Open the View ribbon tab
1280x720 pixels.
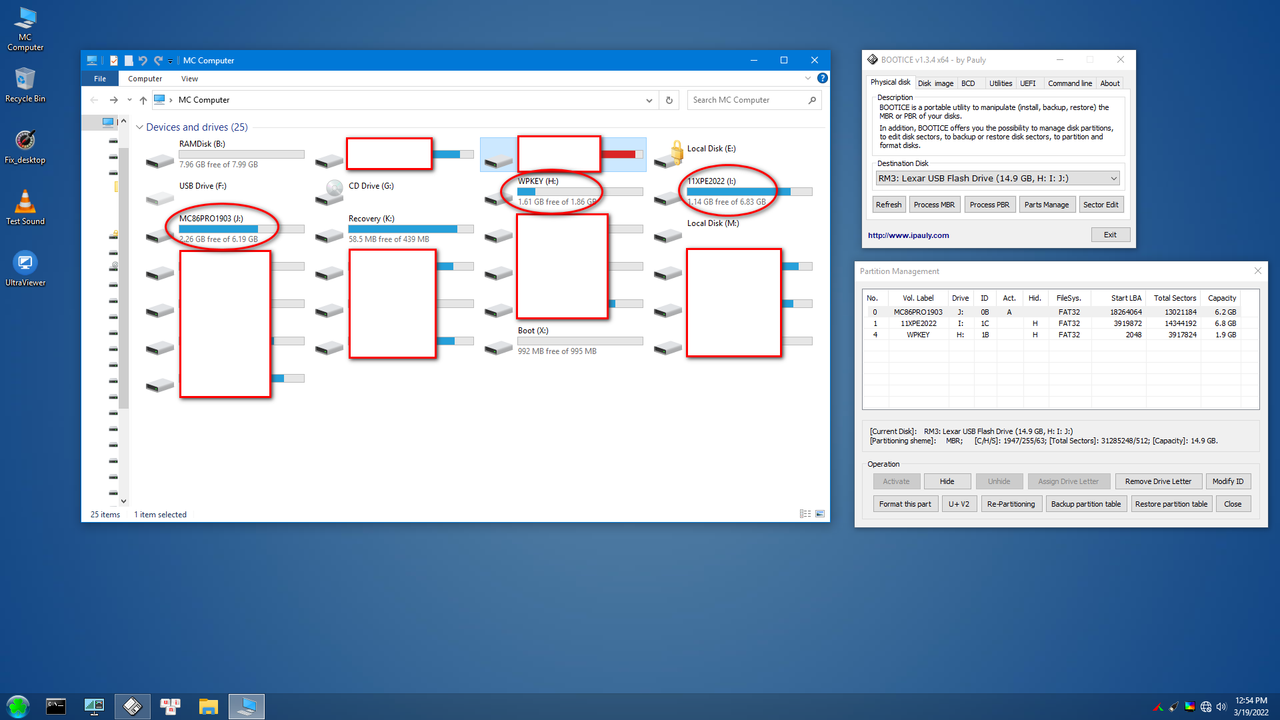[x=189, y=78]
